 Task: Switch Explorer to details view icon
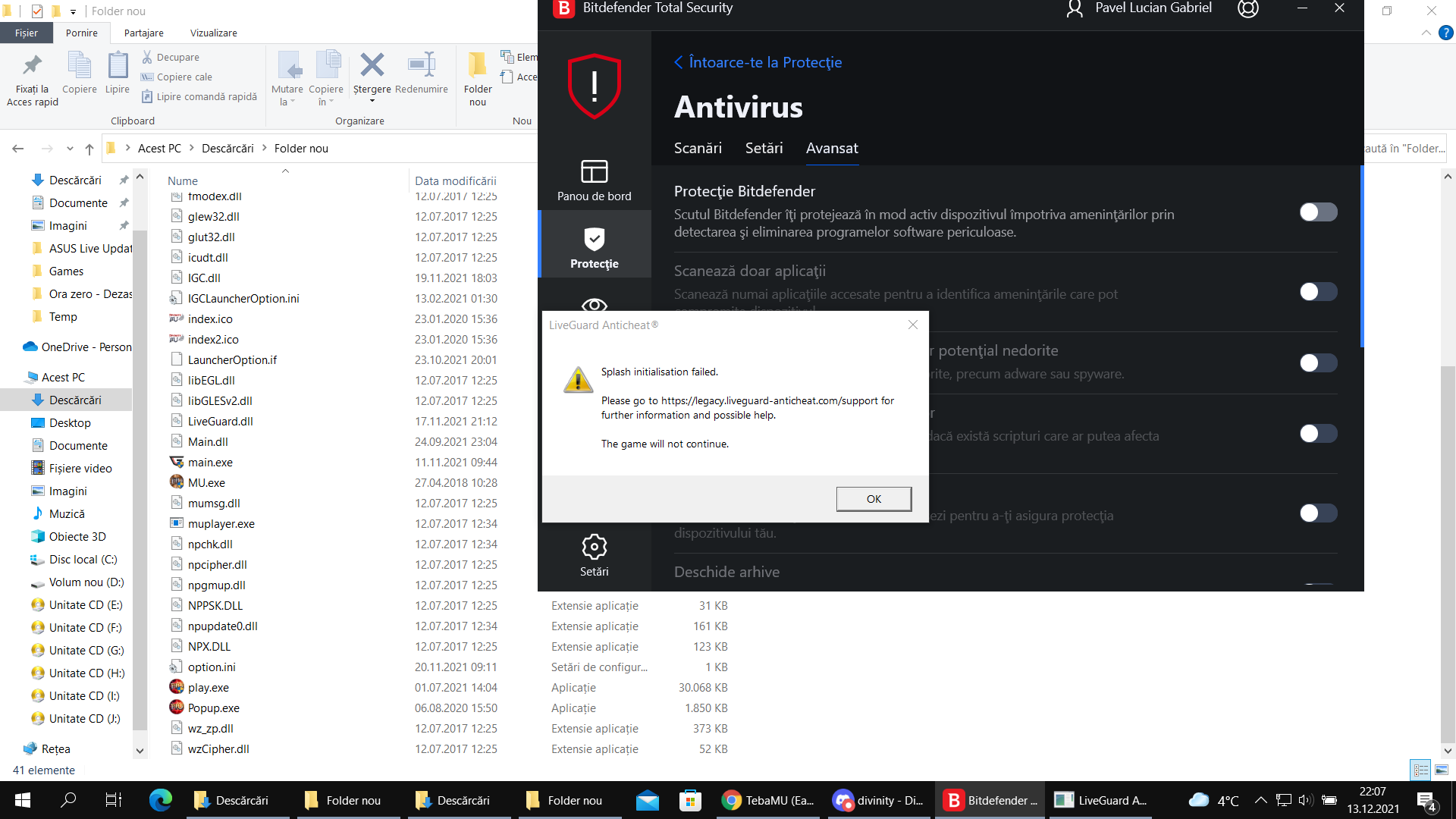click(x=1420, y=770)
